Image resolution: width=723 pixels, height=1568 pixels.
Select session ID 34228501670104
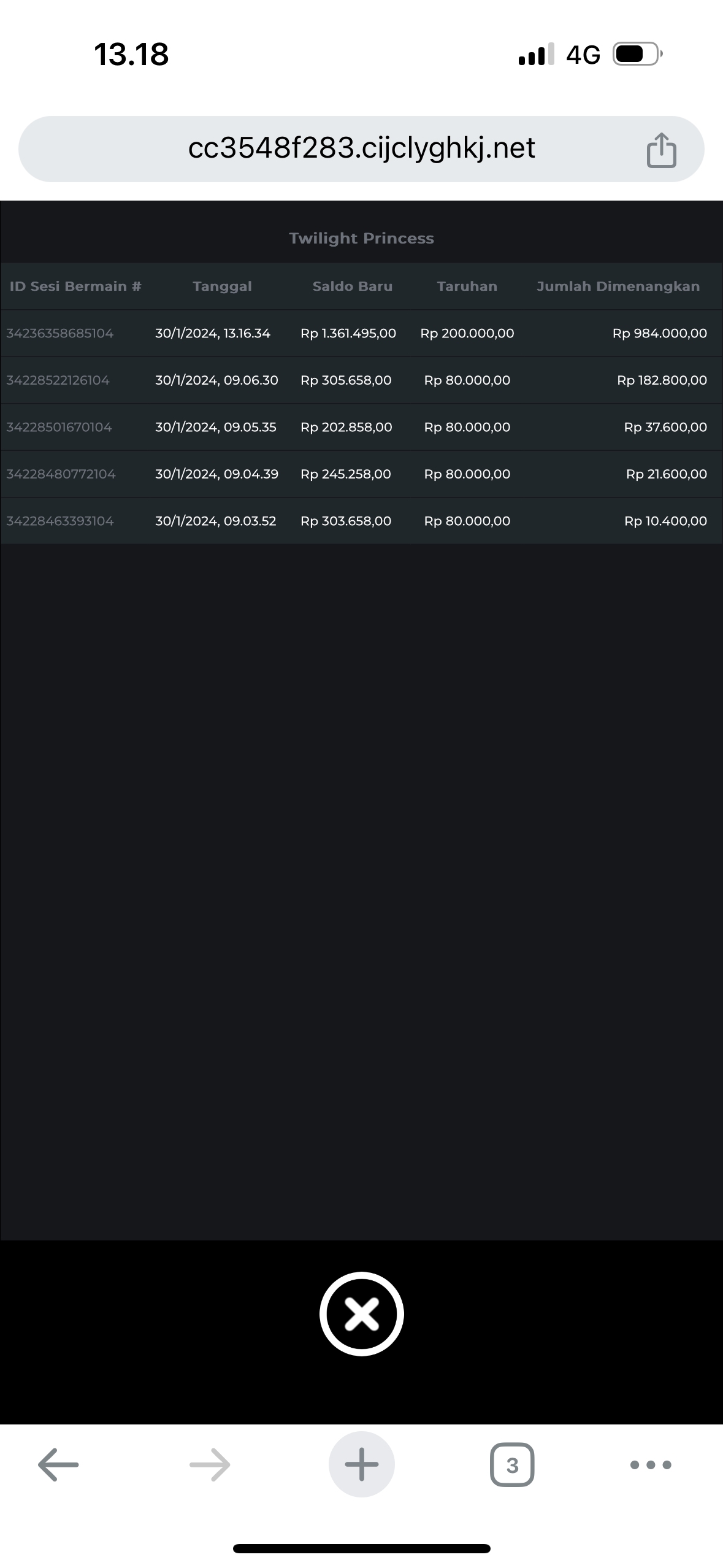click(x=59, y=428)
